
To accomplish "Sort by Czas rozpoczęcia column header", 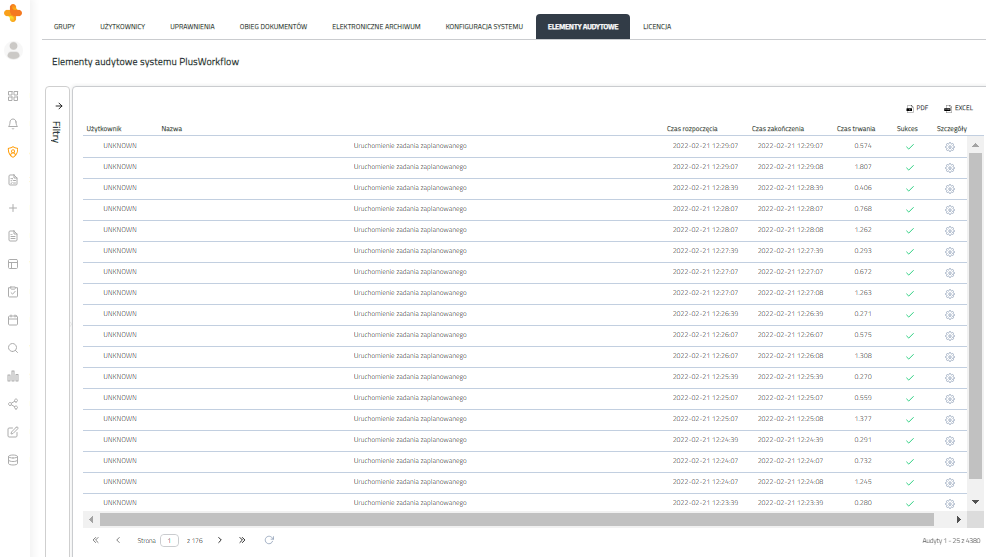I will [694, 128].
